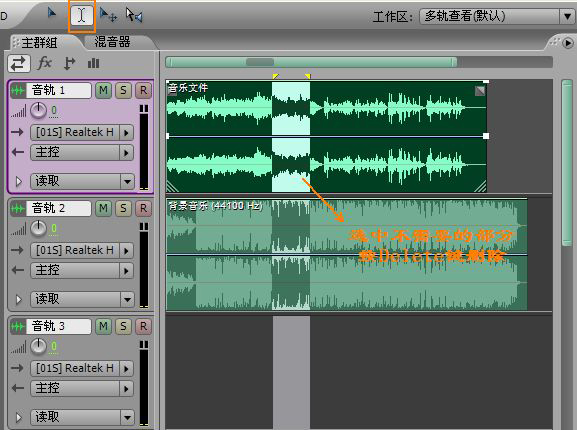Screen dimensions: 577x430
Task: Open the panel options play-arrow menu
Action: 568,43
